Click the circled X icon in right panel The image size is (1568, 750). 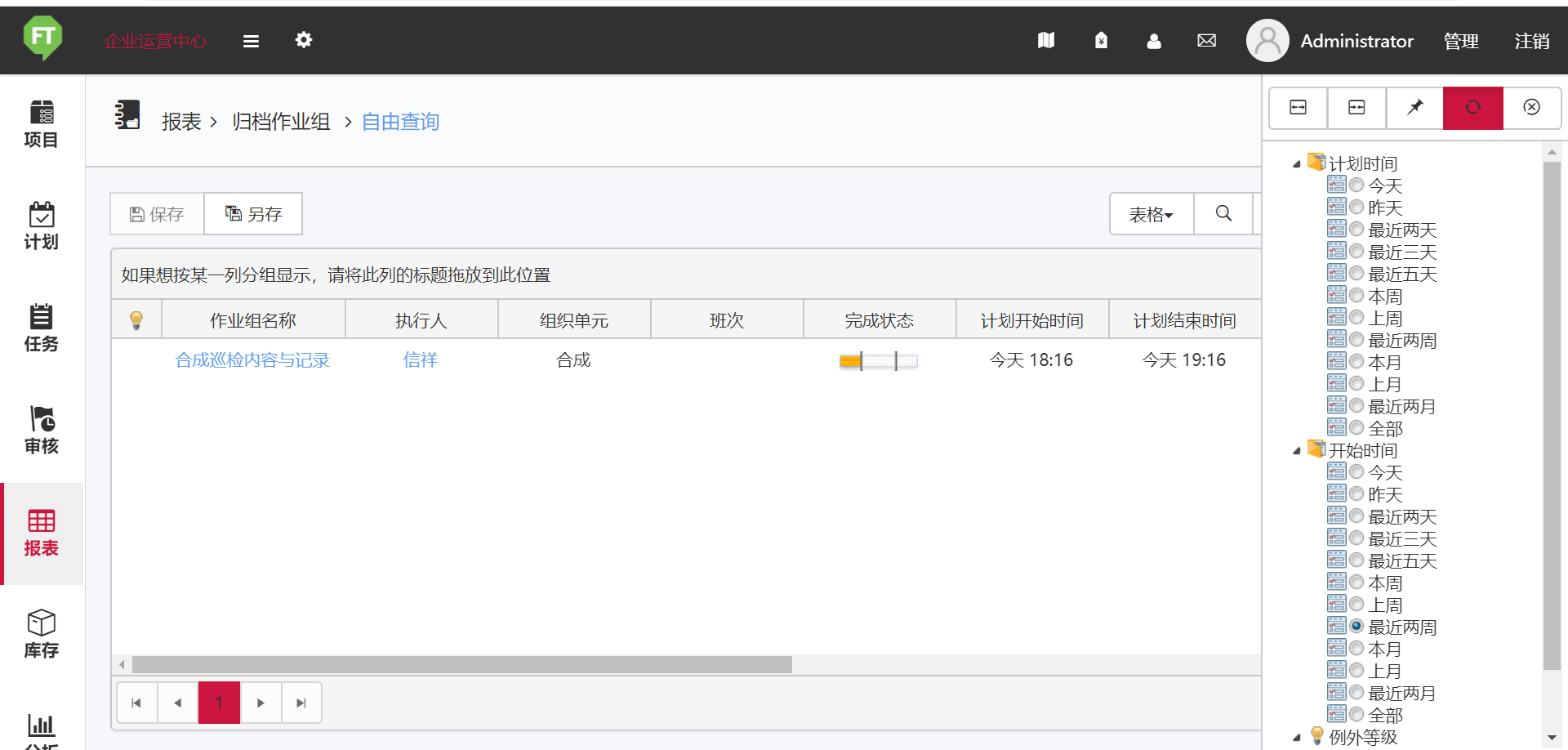tap(1531, 108)
